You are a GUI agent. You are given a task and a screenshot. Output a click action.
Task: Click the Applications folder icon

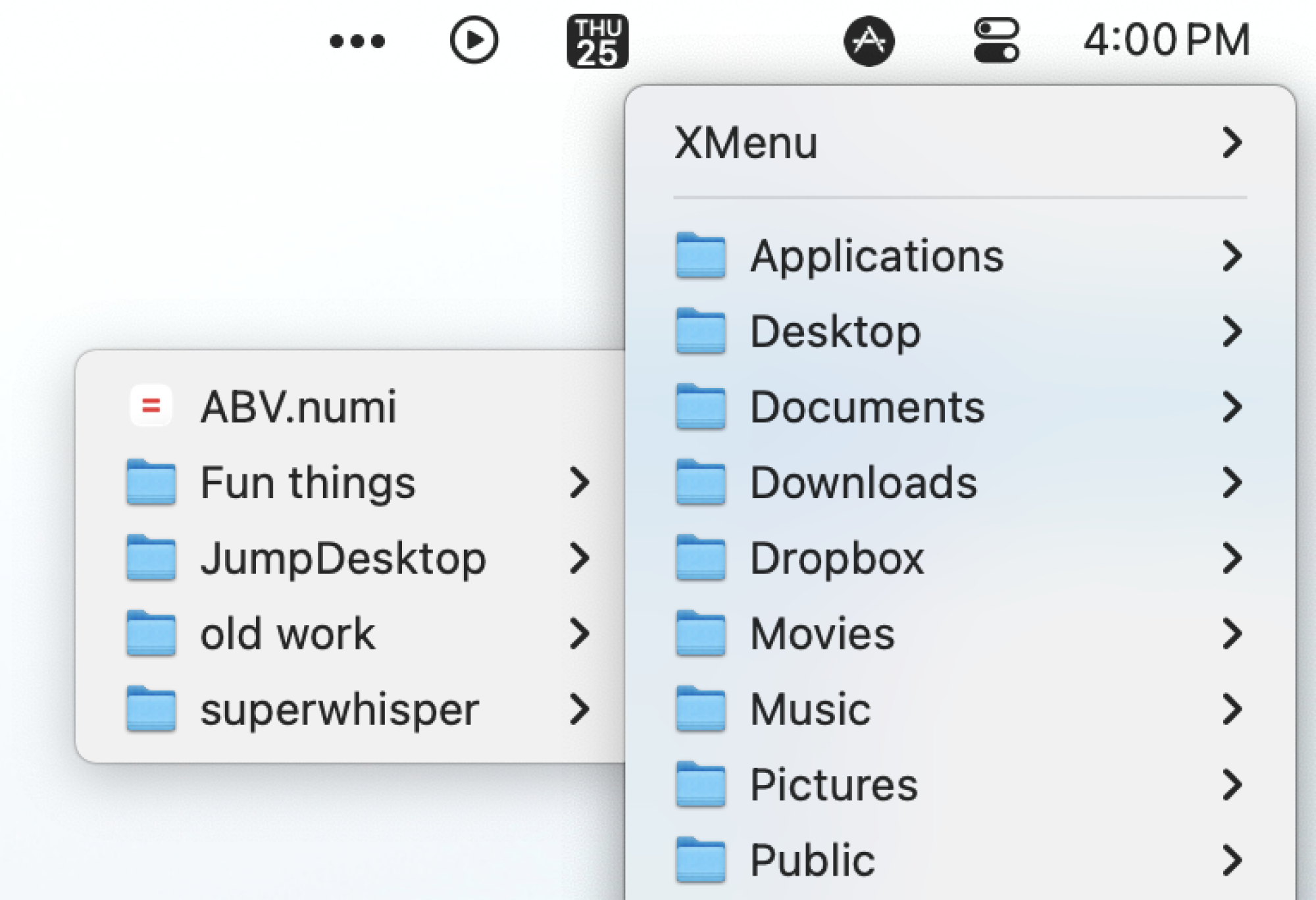coord(701,255)
